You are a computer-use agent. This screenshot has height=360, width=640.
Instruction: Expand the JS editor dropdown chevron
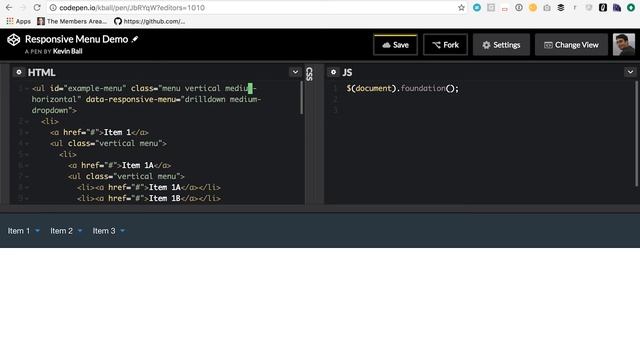tap(630, 72)
